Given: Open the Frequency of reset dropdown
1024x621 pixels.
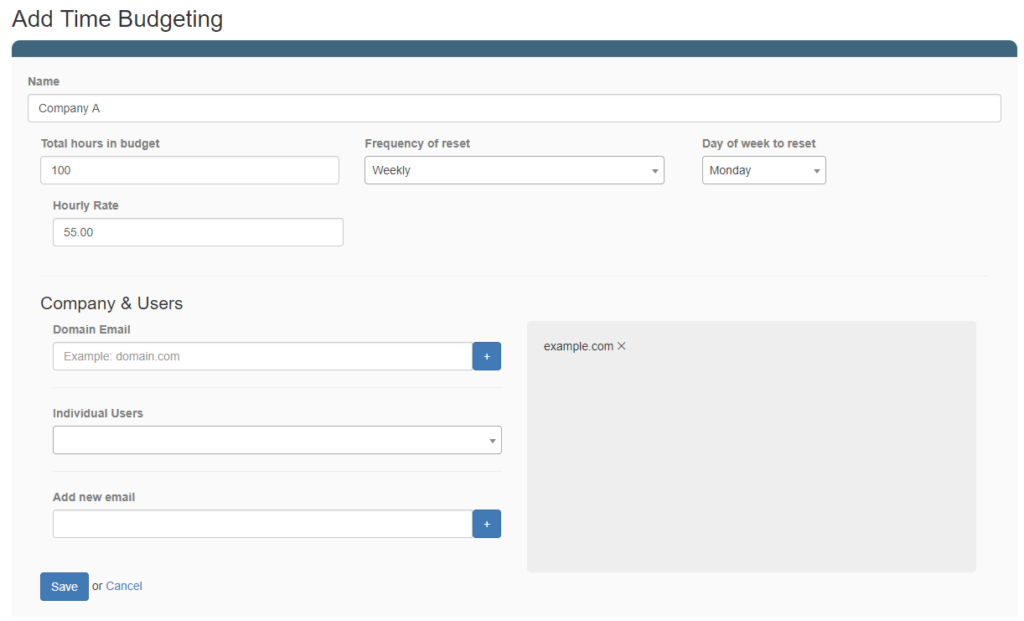Looking at the screenshot, I should (514, 170).
